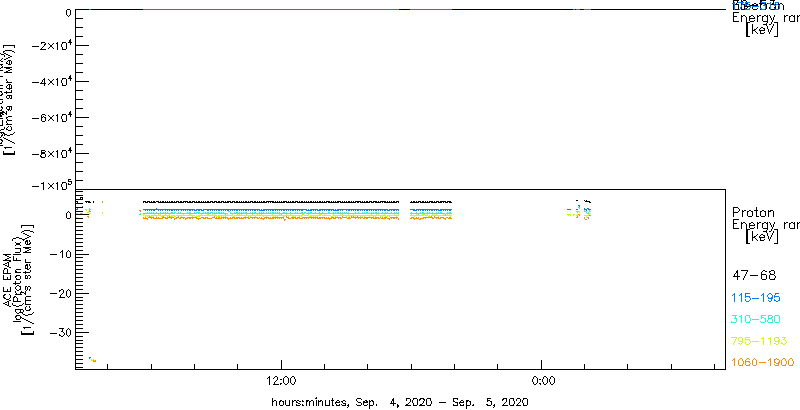The image size is (800, 410).
Task: Click the ACE EPAM axis title
Action: point(8,278)
